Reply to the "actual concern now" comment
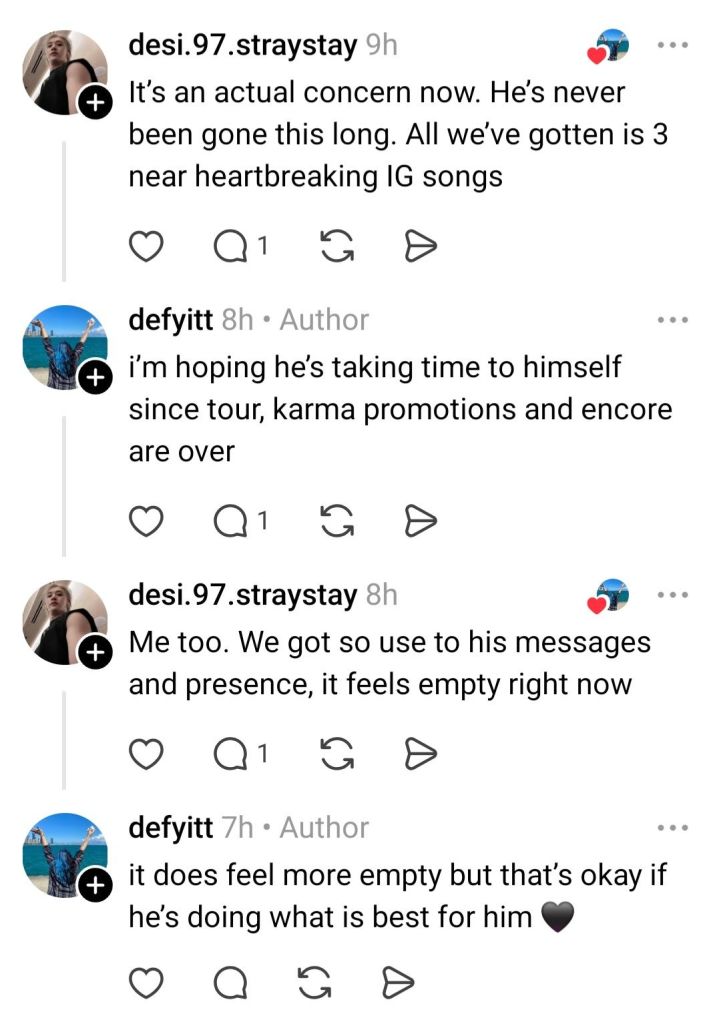Viewport: 721px width, 1024px height. click(233, 246)
